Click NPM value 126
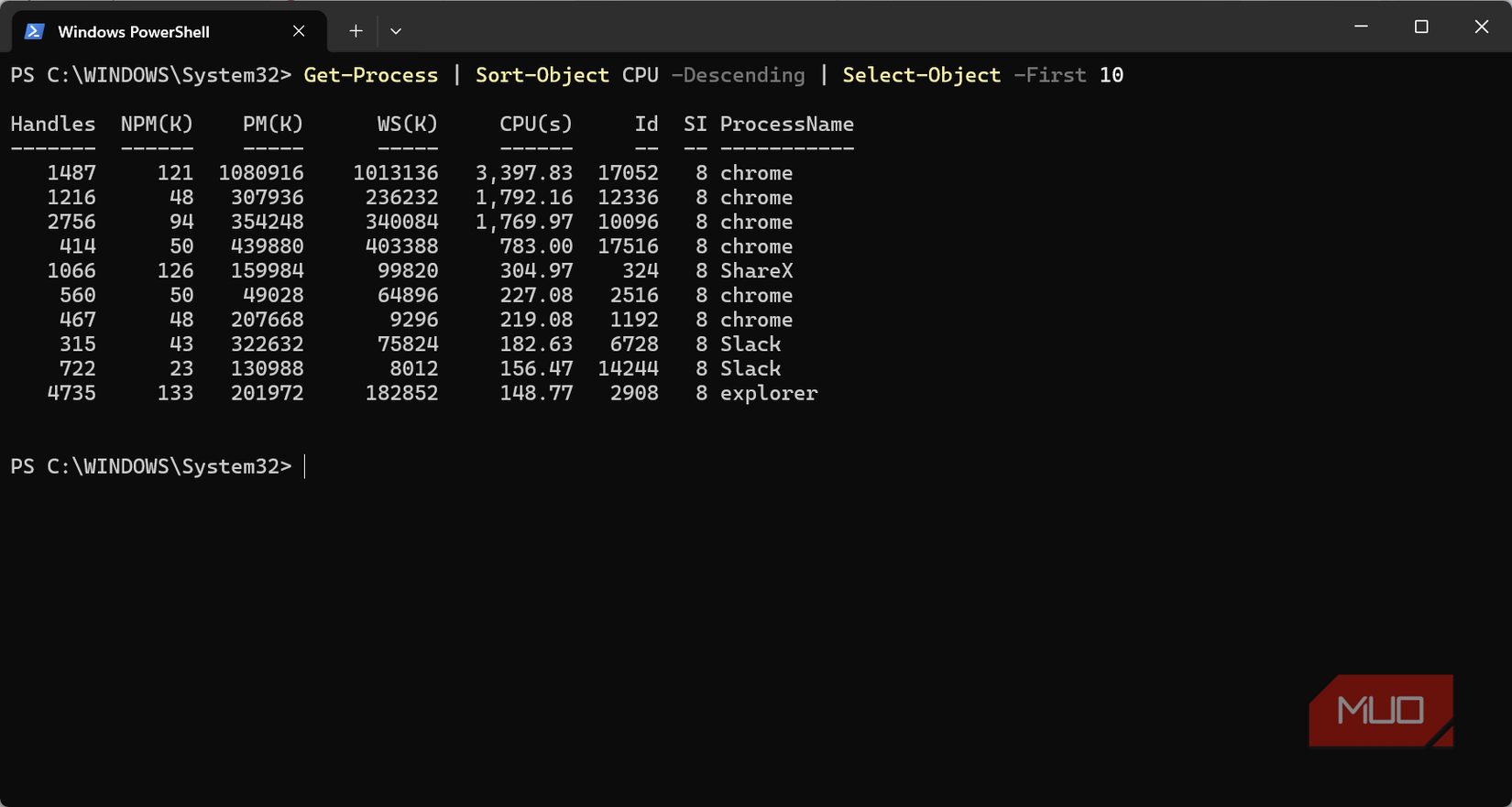The image size is (1512, 807). point(175,271)
